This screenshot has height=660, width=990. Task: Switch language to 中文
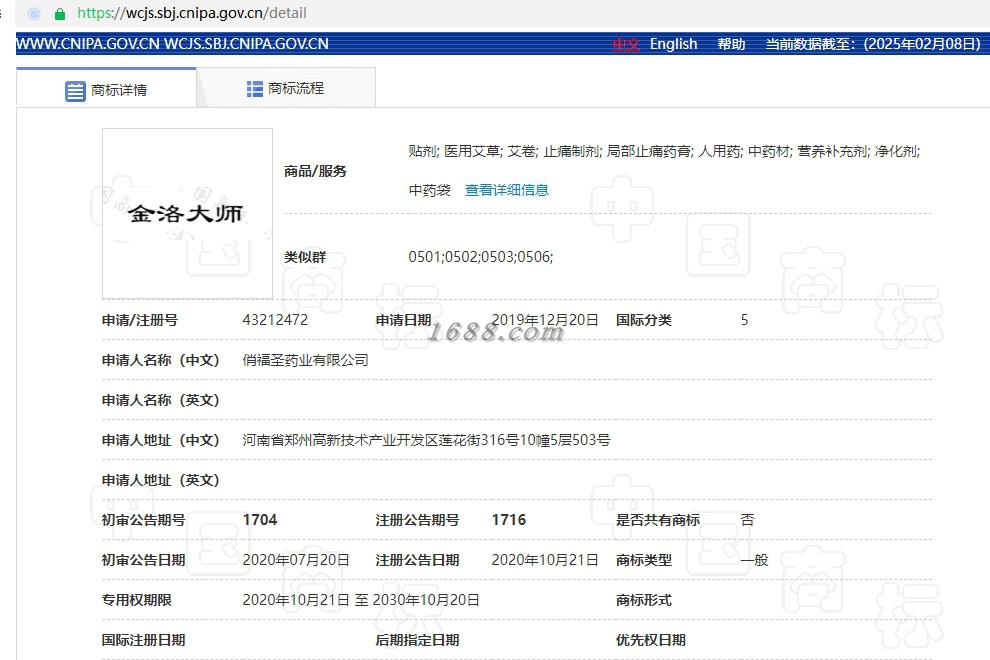(626, 44)
